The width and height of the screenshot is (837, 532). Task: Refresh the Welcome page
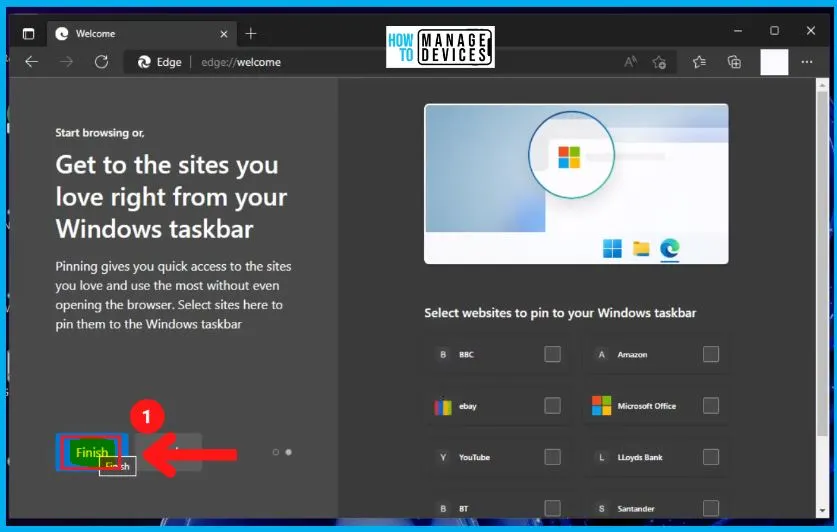(x=101, y=62)
